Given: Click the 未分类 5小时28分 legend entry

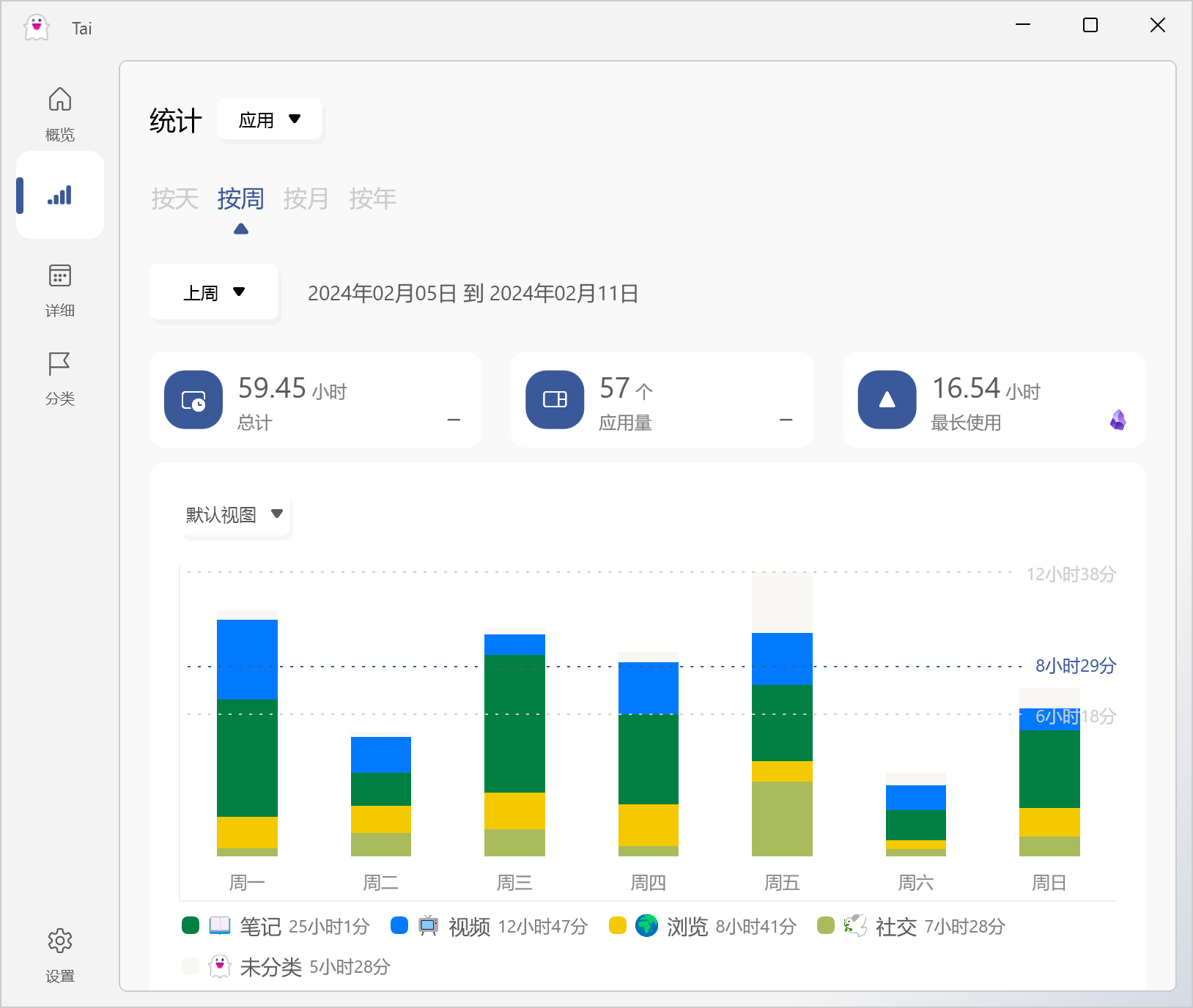Looking at the screenshot, I should tap(286, 966).
